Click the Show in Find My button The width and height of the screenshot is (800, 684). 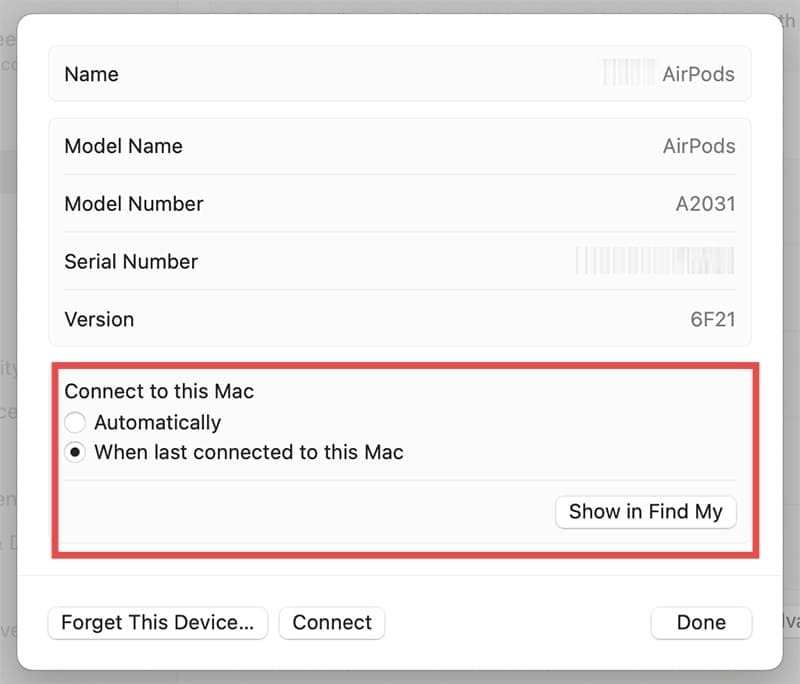click(645, 512)
